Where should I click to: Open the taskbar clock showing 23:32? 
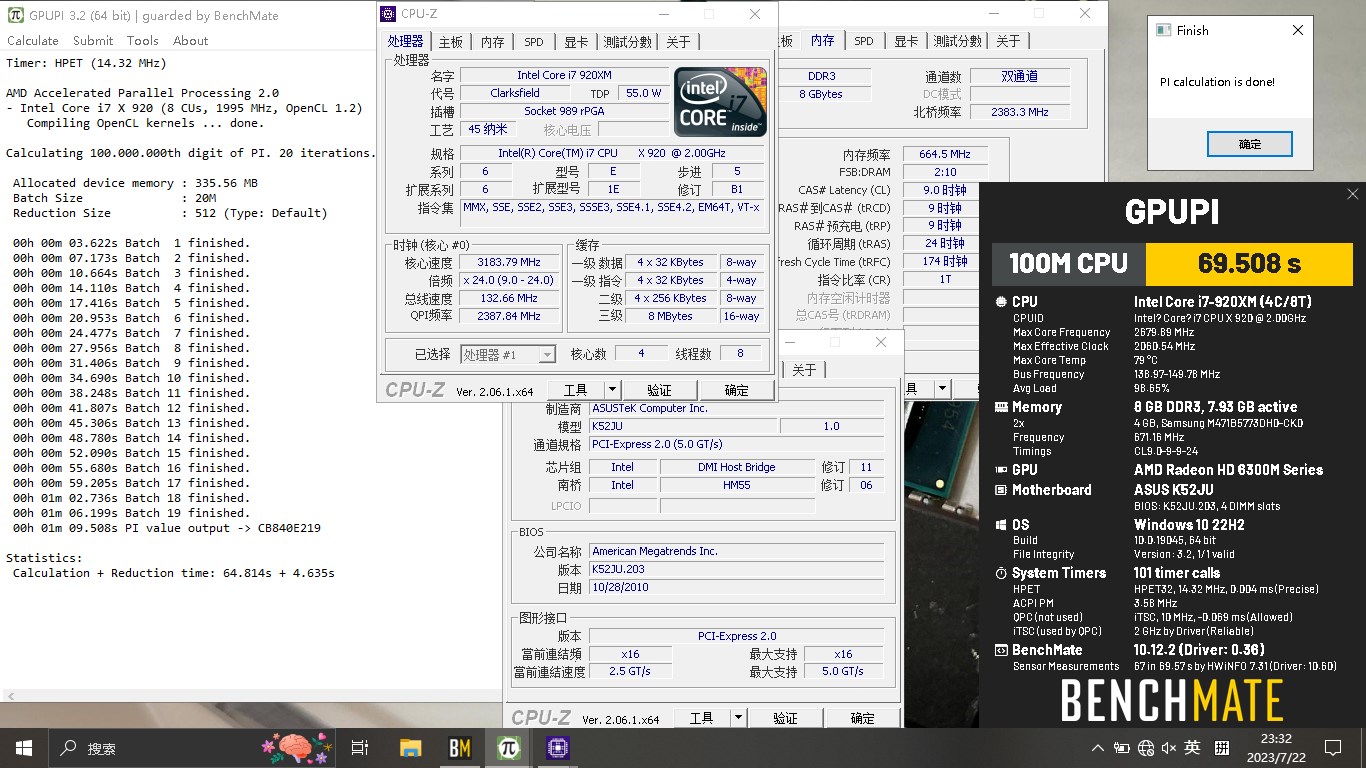coord(1274,747)
